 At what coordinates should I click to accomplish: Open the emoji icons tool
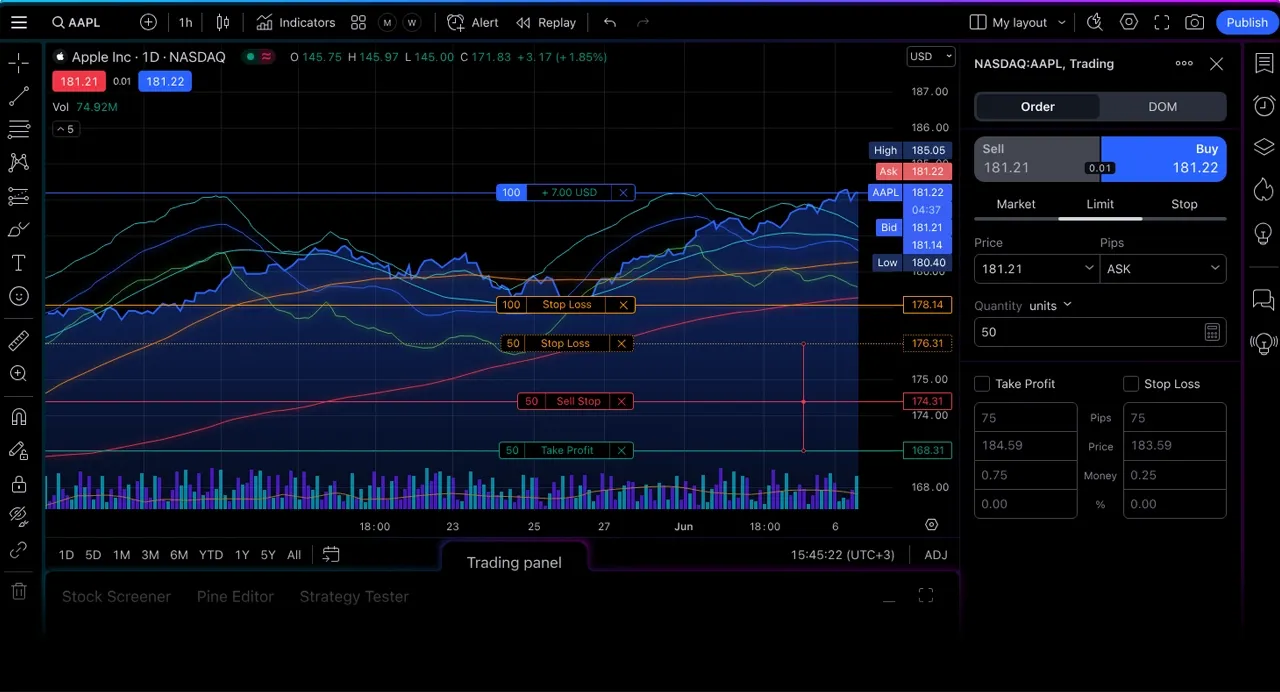click(18, 296)
